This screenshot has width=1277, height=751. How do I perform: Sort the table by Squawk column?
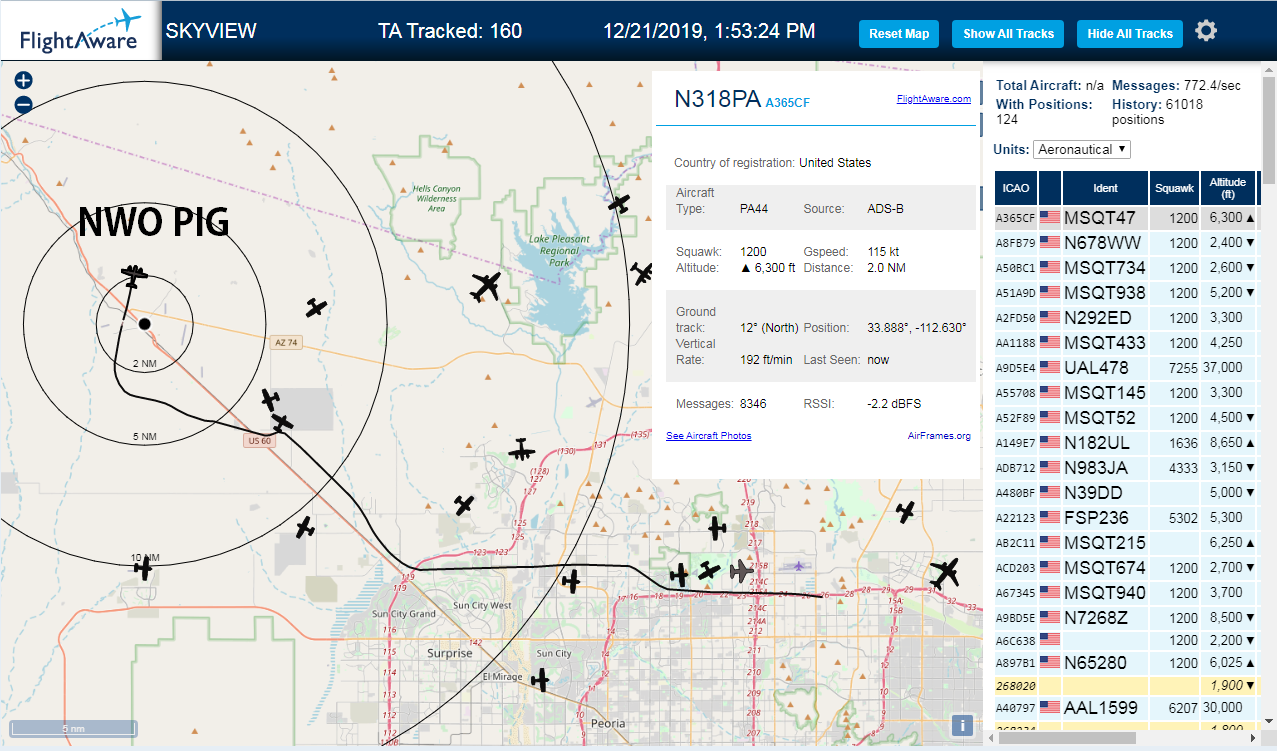click(x=1174, y=187)
